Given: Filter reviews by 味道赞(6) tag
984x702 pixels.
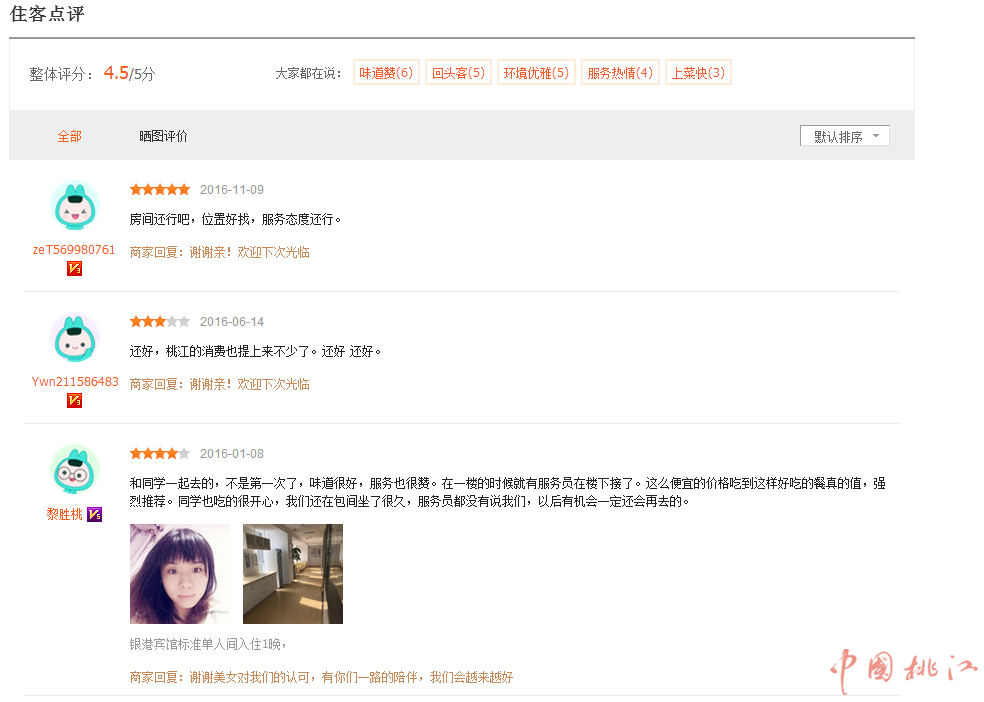Looking at the screenshot, I should point(386,73).
